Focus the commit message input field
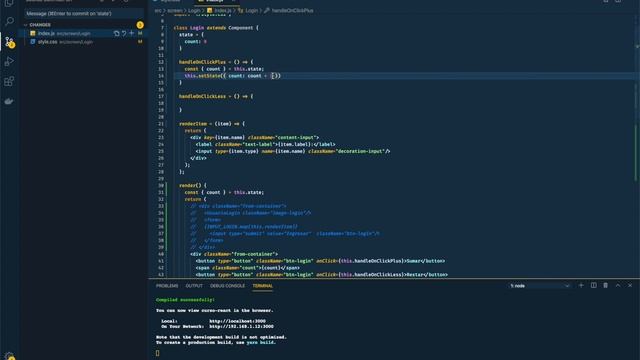Viewport: 640px width, 360px height. pos(84,13)
